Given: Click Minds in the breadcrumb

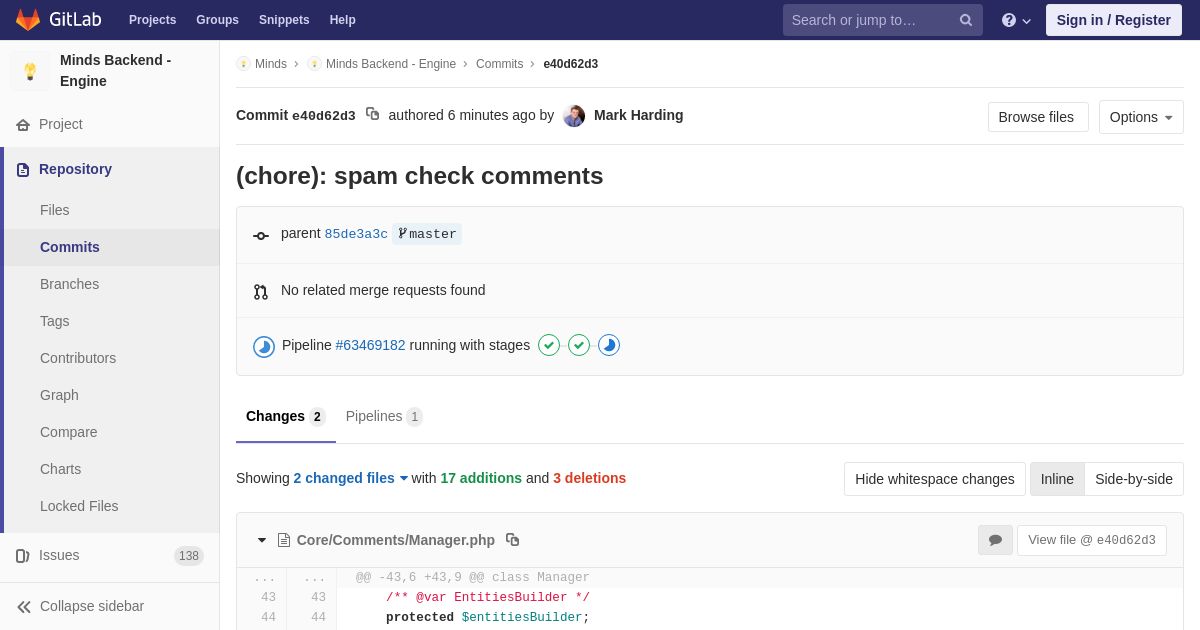Looking at the screenshot, I should (x=271, y=64).
